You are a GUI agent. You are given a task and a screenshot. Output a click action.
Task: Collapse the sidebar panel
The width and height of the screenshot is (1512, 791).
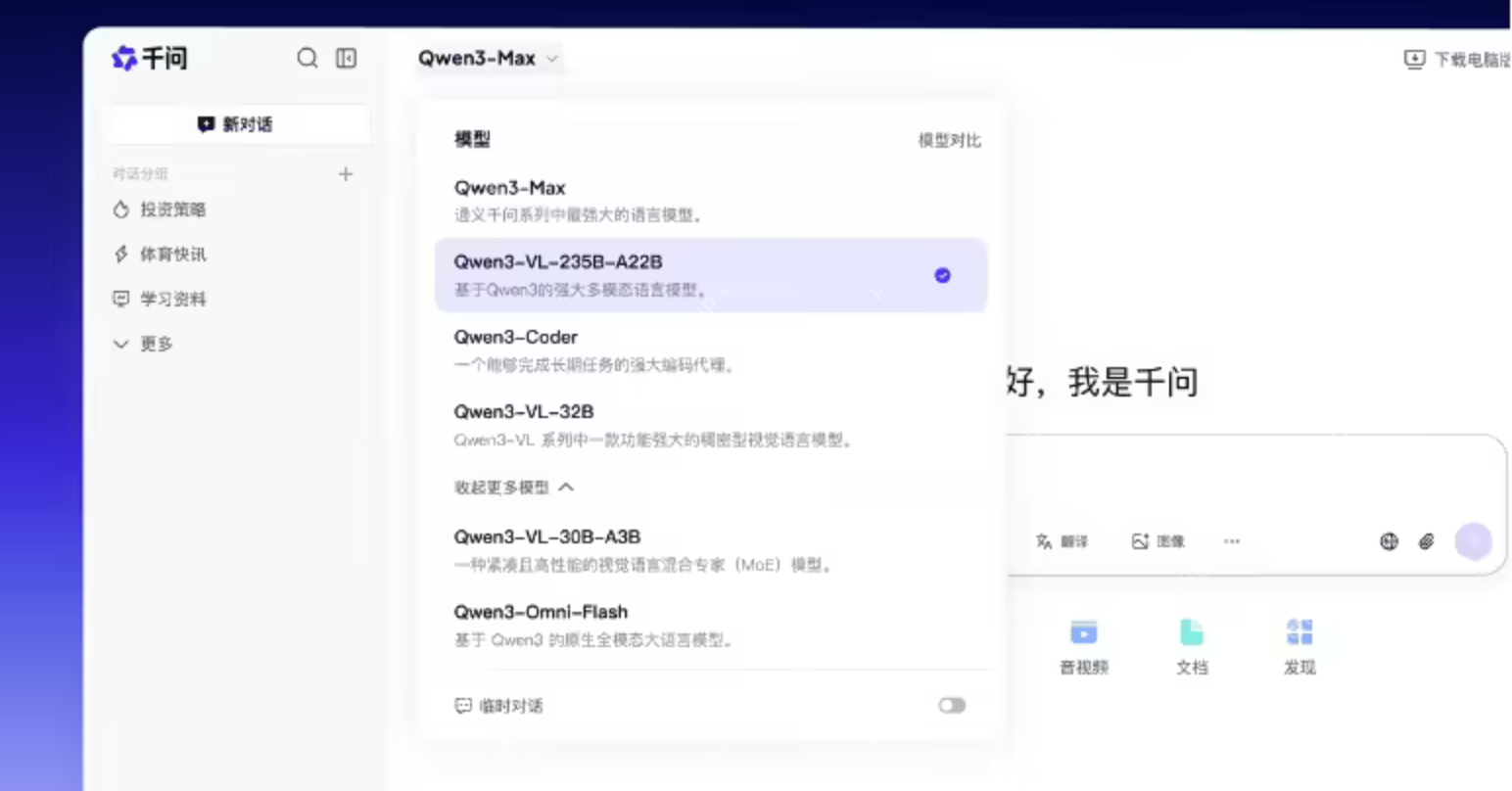(x=345, y=58)
